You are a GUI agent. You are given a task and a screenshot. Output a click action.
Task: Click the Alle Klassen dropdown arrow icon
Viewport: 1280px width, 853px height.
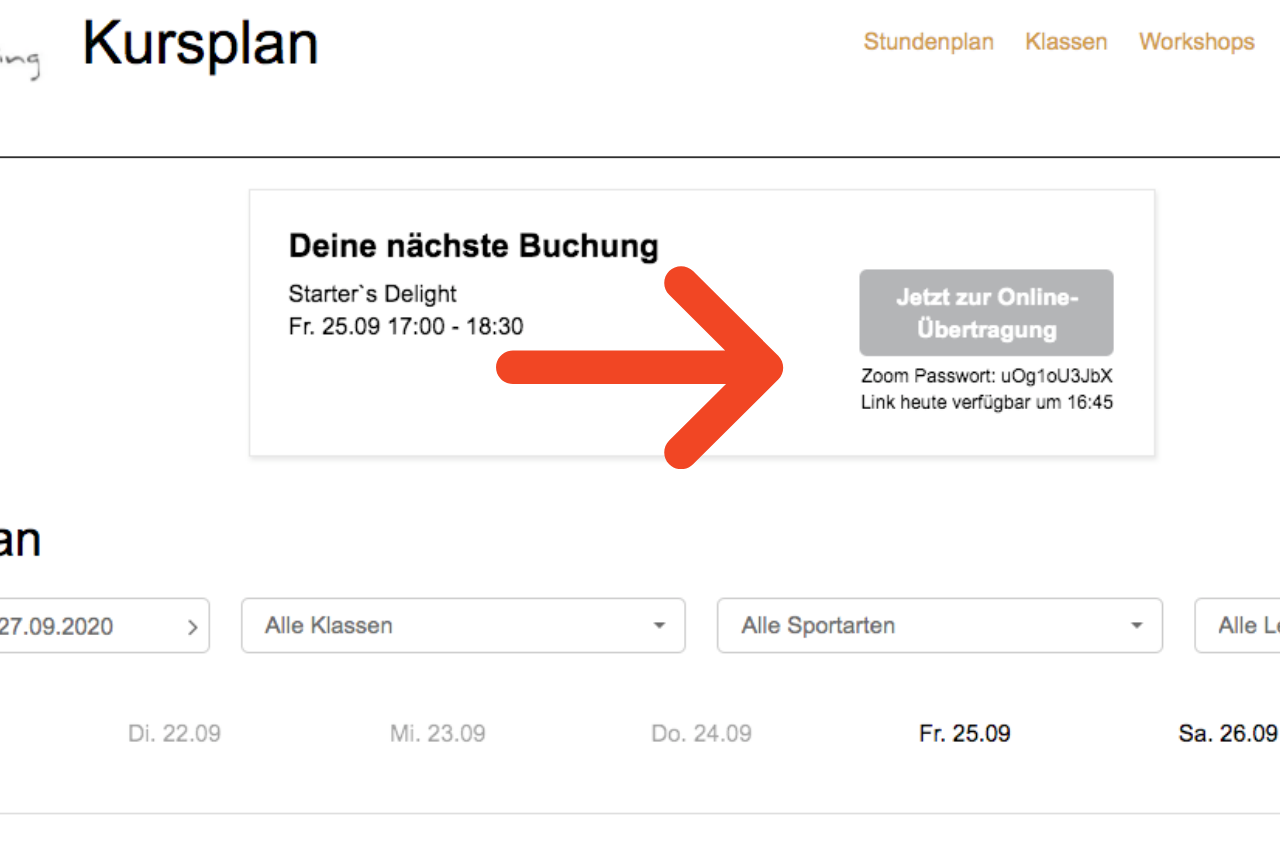(x=659, y=626)
